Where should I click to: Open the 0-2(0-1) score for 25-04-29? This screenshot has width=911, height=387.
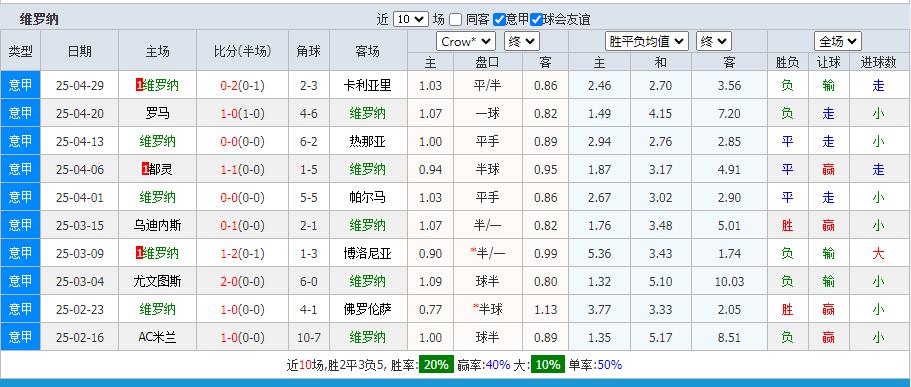pyautogui.click(x=242, y=85)
